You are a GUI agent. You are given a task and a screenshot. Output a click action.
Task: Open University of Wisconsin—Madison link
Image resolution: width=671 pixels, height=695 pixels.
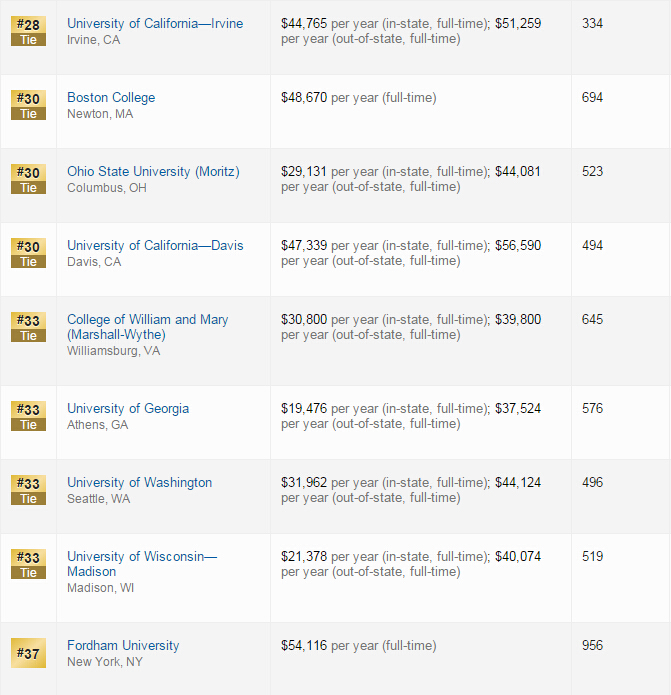tap(142, 564)
